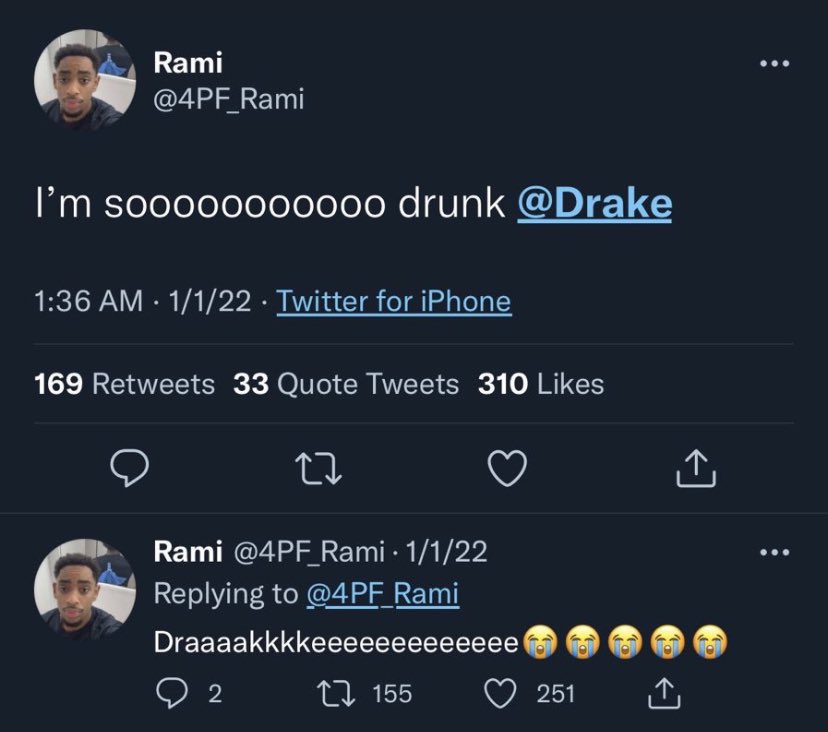This screenshot has height=732, width=828.
Task: View the 33 Quote Tweets list
Action: 346,383
